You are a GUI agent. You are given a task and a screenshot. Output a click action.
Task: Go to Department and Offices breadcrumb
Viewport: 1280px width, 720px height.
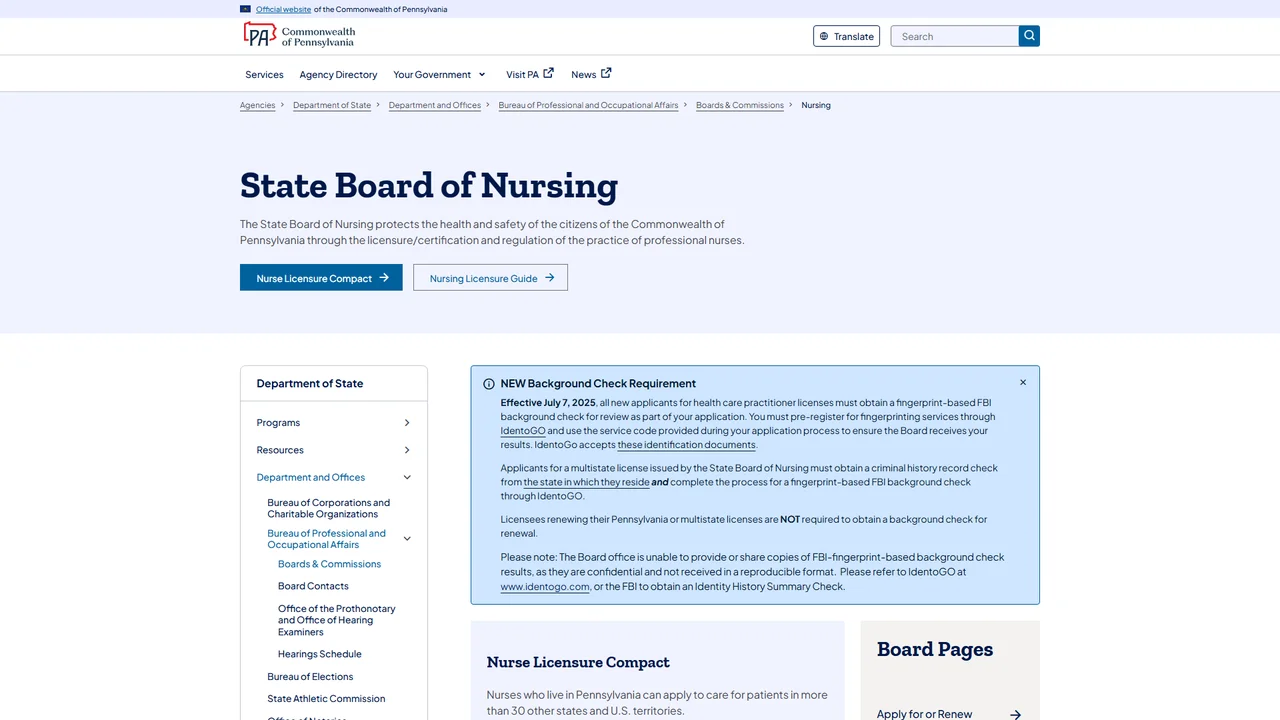tap(435, 105)
